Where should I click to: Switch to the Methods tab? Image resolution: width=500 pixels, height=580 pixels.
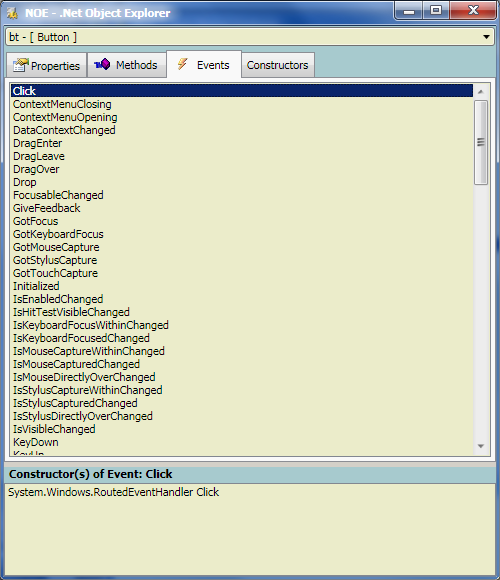tap(126, 65)
